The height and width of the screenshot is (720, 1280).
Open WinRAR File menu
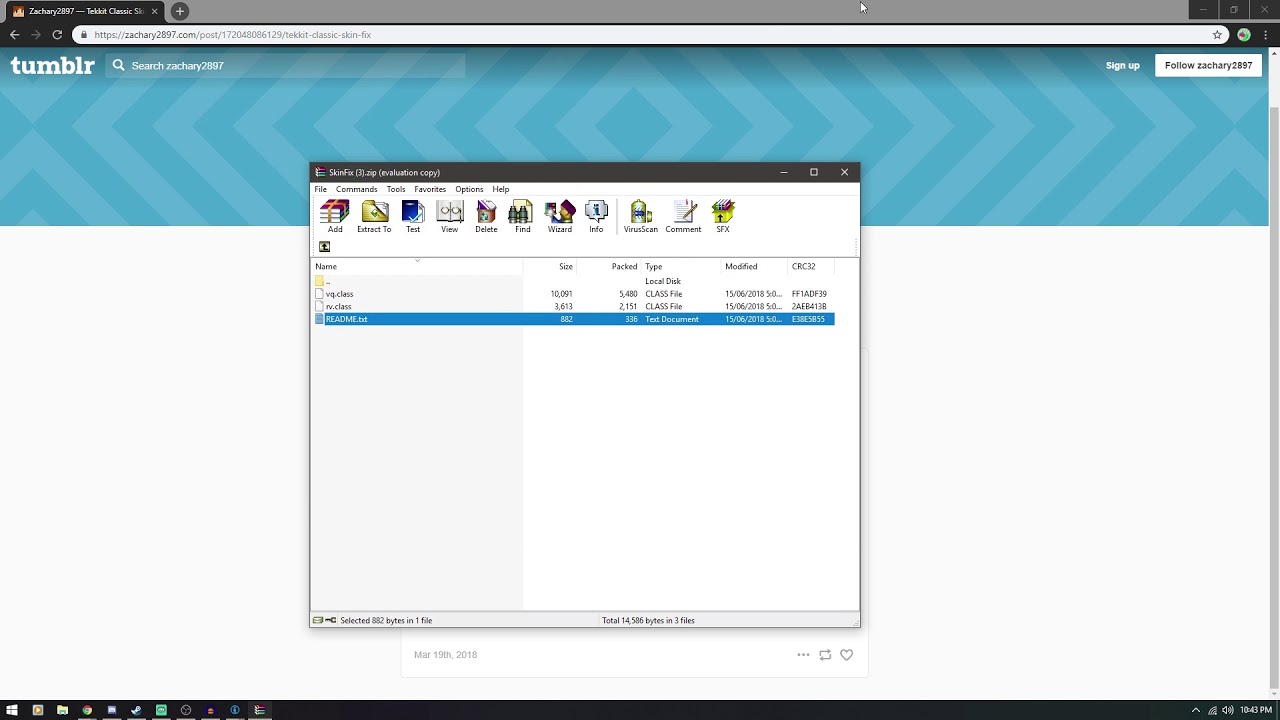pyautogui.click(x=321, y=189)
